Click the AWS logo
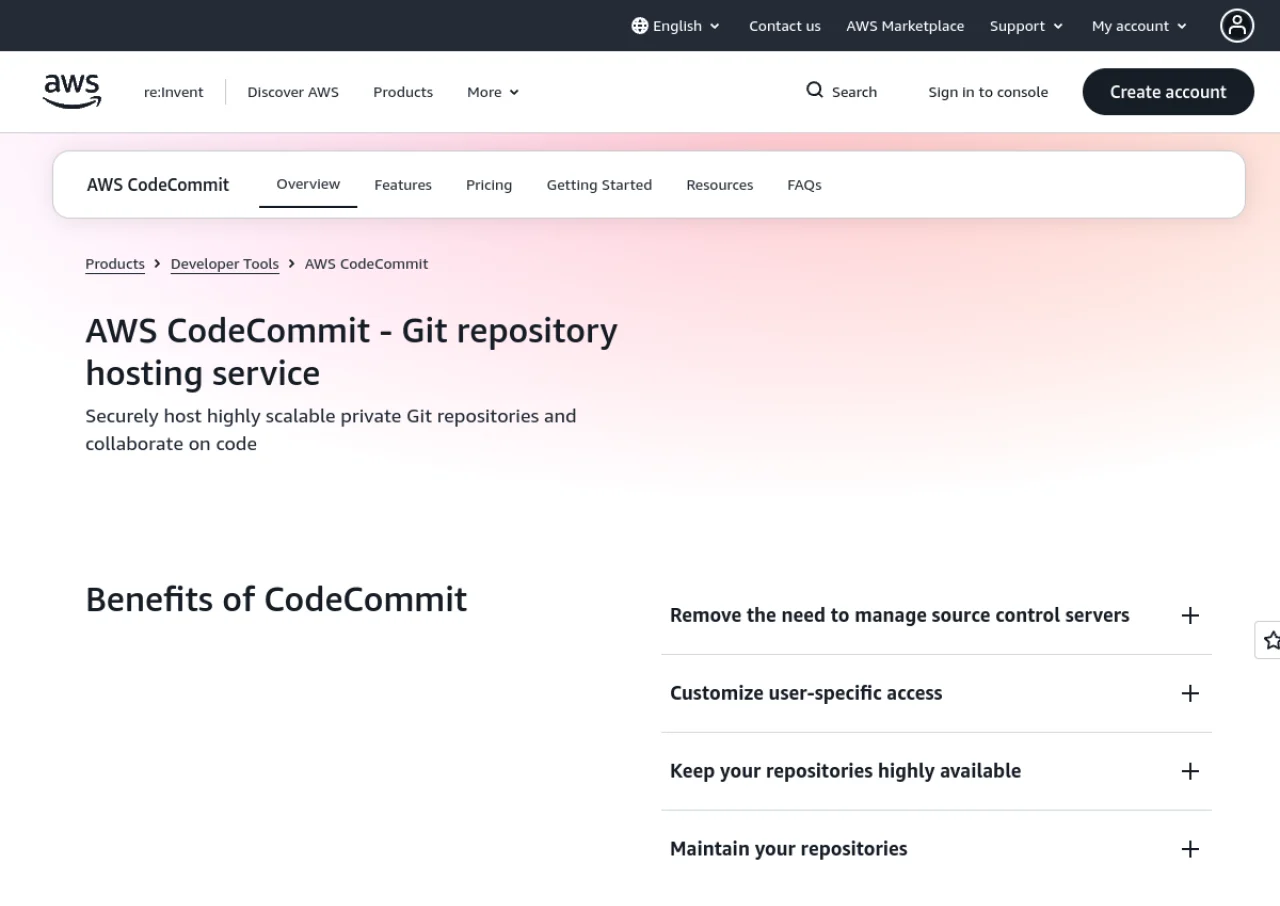The image size is (1280, 906). [72, 91]
